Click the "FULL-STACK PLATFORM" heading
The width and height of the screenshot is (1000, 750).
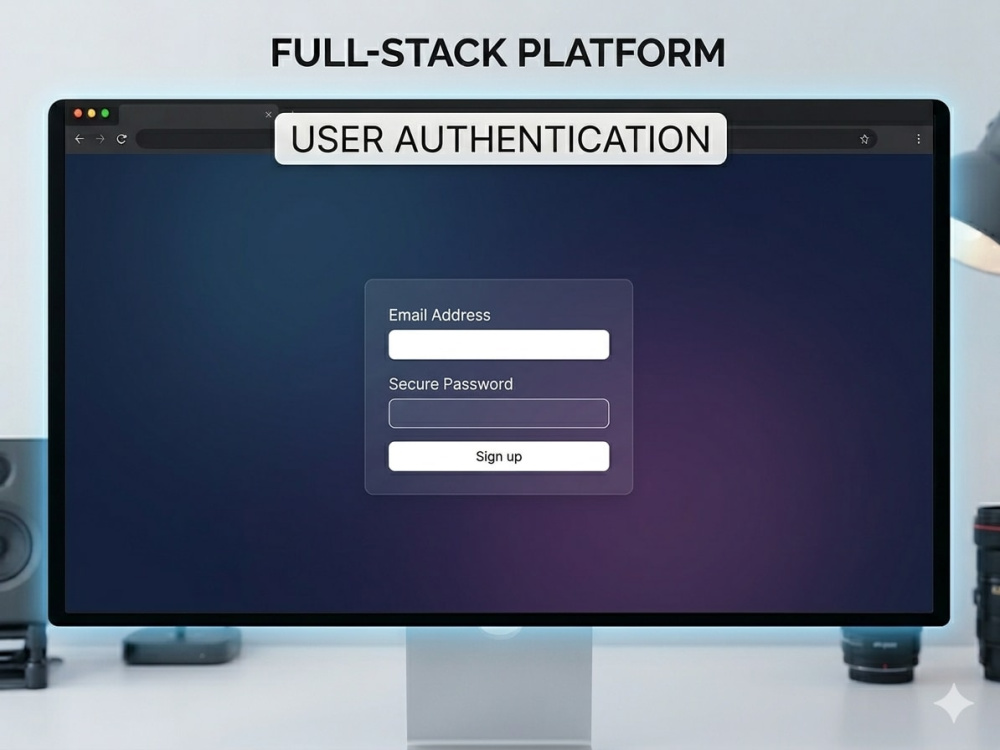coord(498,52)
